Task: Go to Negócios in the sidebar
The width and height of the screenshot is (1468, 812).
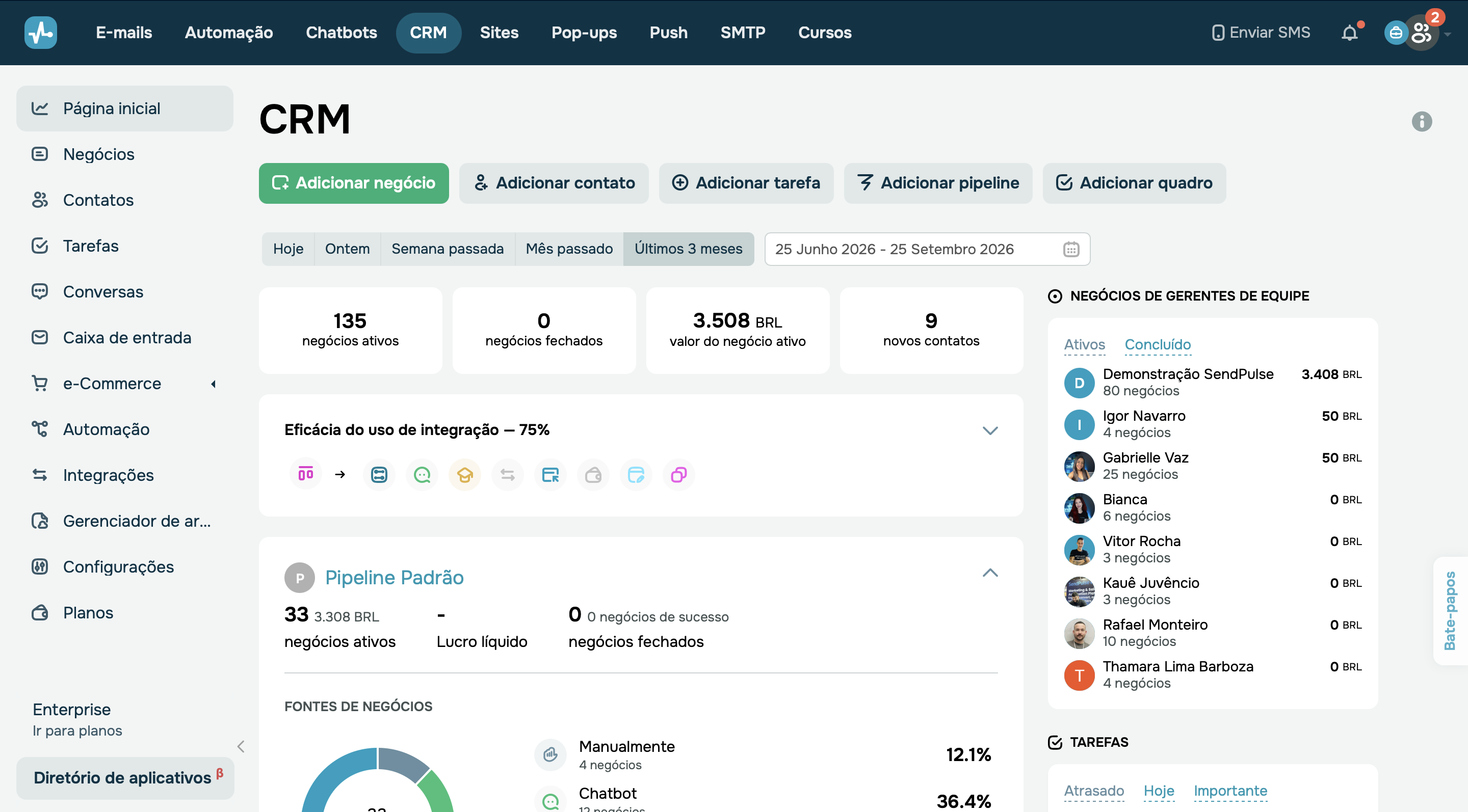Action: 125,154
